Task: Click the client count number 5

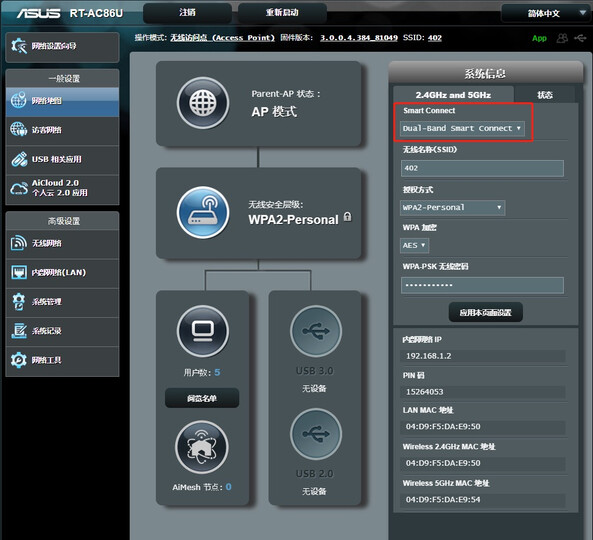Action: coord(217,372)
